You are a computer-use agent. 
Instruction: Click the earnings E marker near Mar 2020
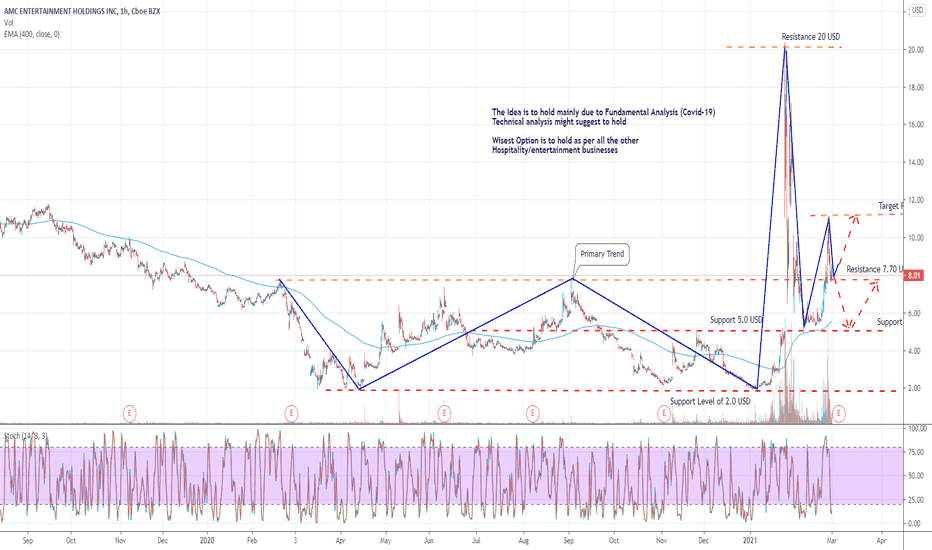pyautogui.click(x=291, y=413)
